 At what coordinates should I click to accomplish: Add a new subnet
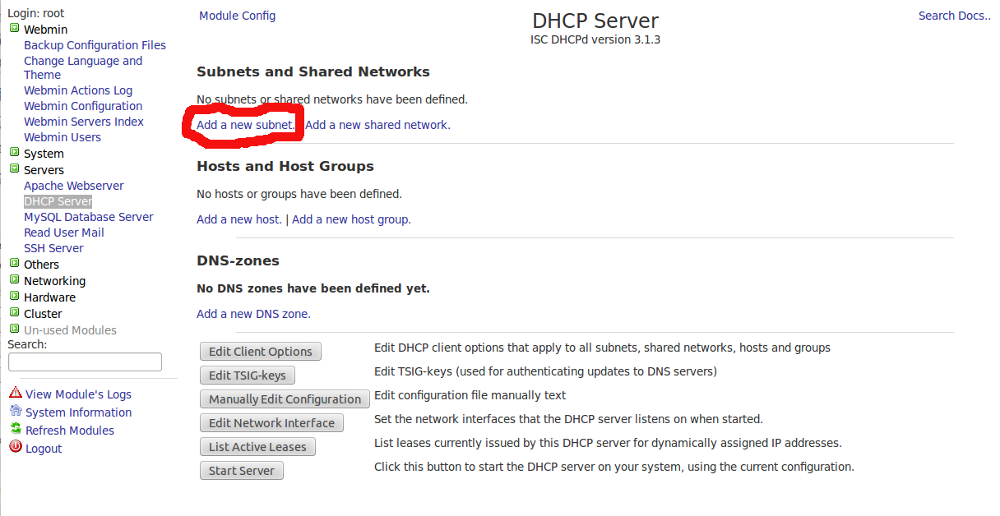[x=245, y=125]
